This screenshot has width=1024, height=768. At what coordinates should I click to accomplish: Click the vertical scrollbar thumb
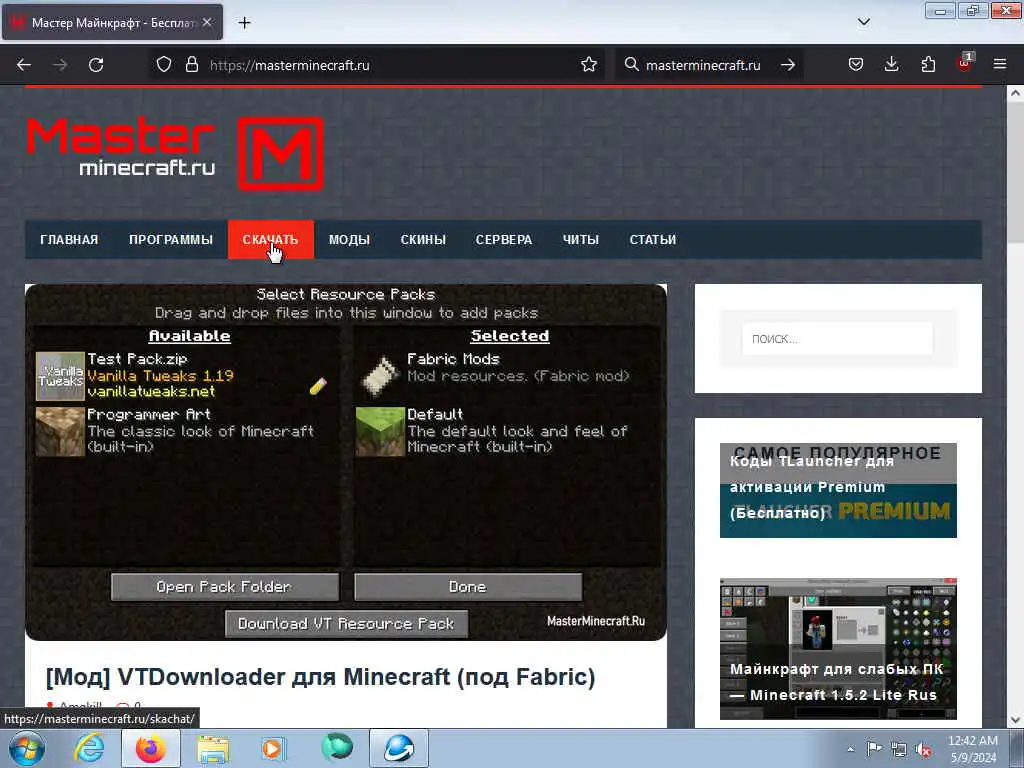coord(1015,174)
